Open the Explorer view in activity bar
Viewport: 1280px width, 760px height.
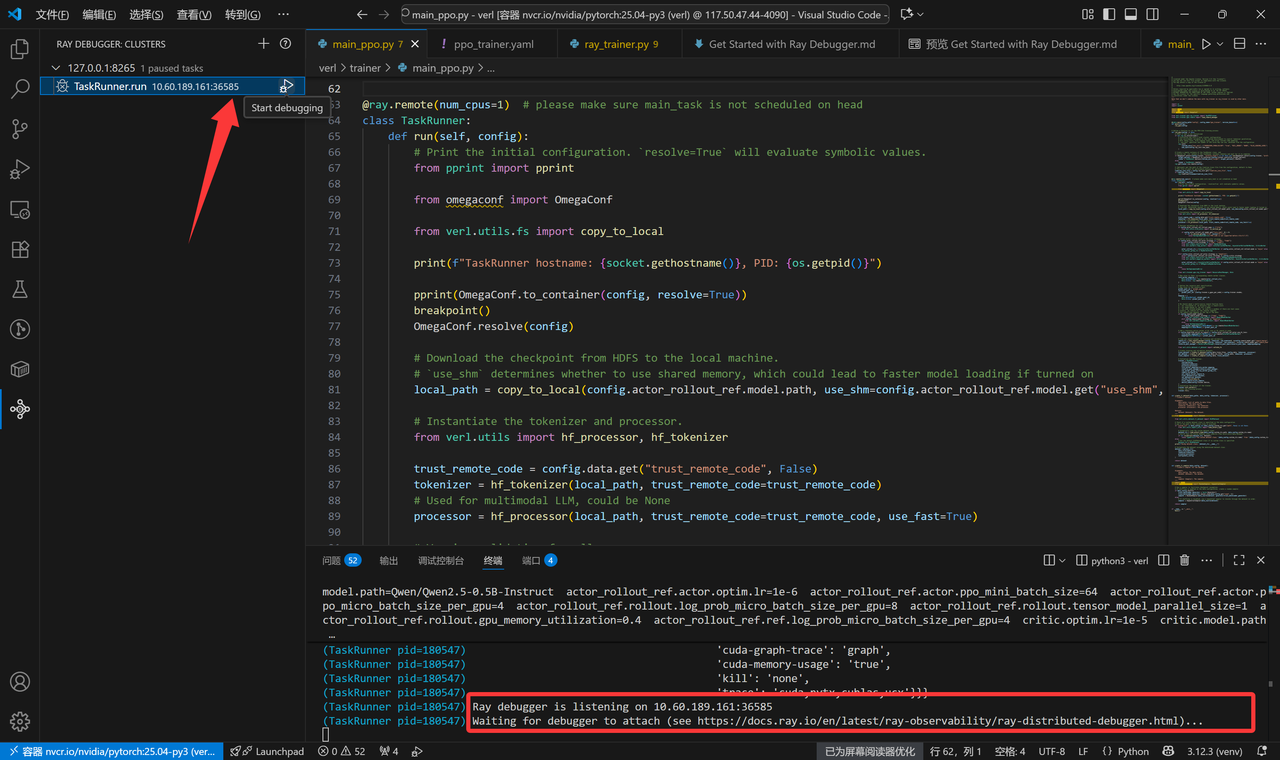click(x=19, y=49)
